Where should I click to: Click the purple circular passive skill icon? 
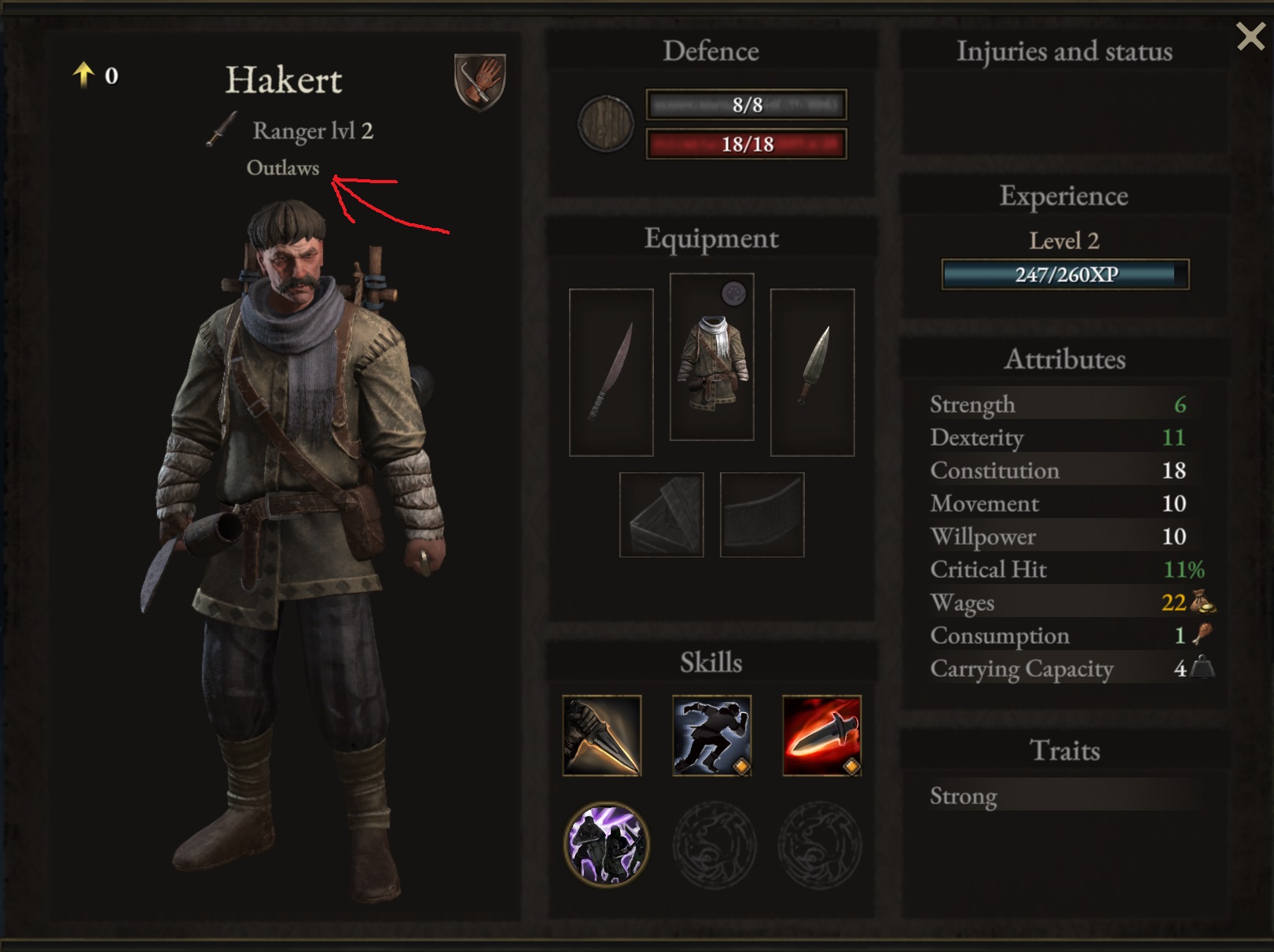tap(606, 844)
